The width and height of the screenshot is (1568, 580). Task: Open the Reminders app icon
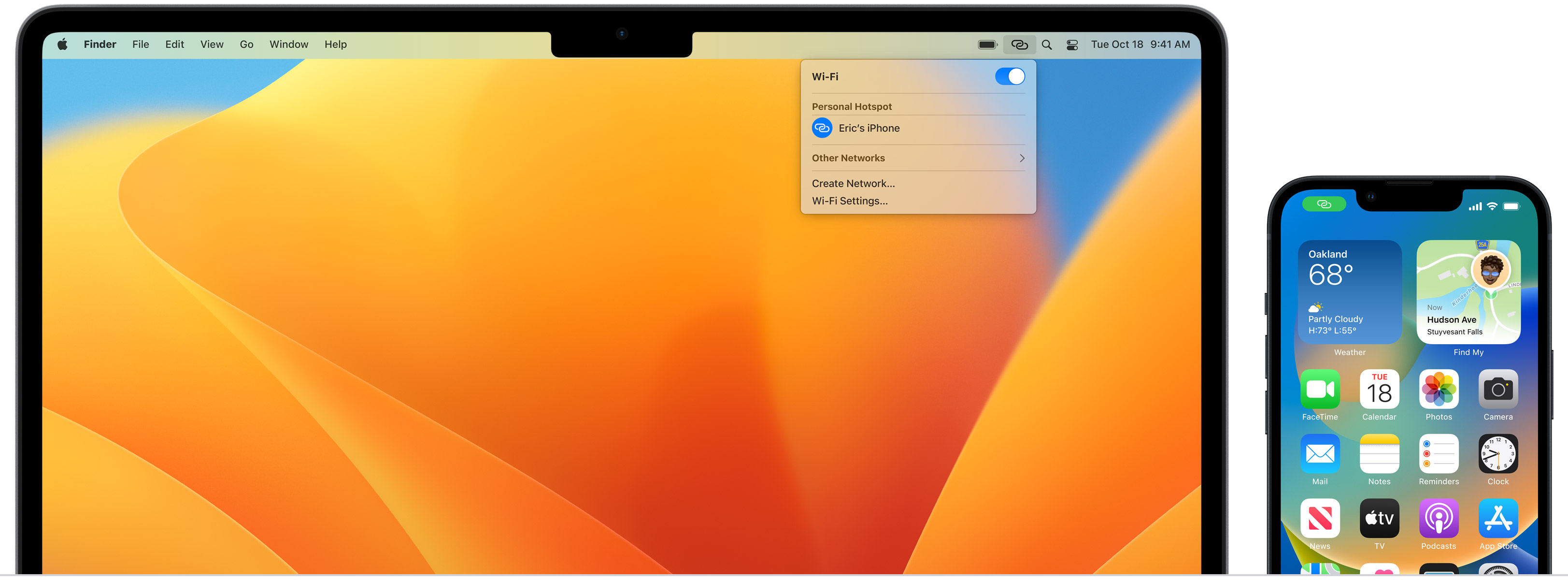tap(1439, 454)
